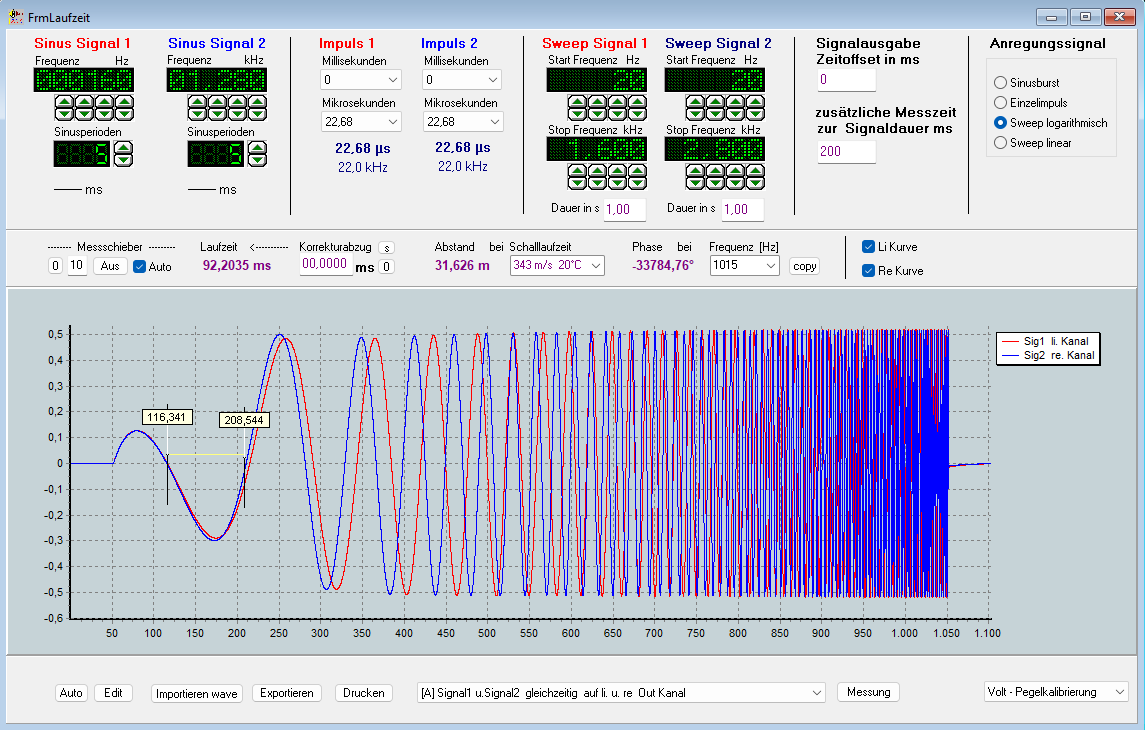Click the zusätzliche Messzeit input field
The image size is (1145, 730).
[x=846, y=151]
